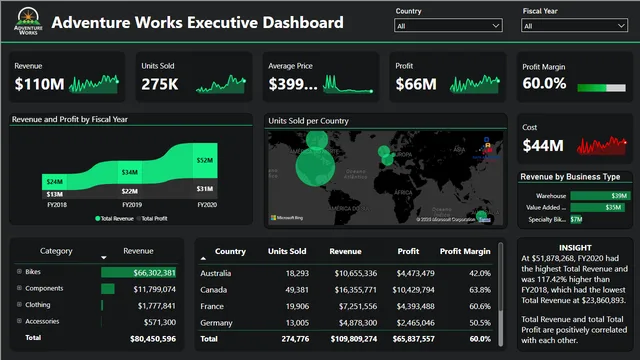Image resolution: width=640 pixels, height=360 pixels.
Task: Click the FY2020 axis label
Action: [207, 204]
